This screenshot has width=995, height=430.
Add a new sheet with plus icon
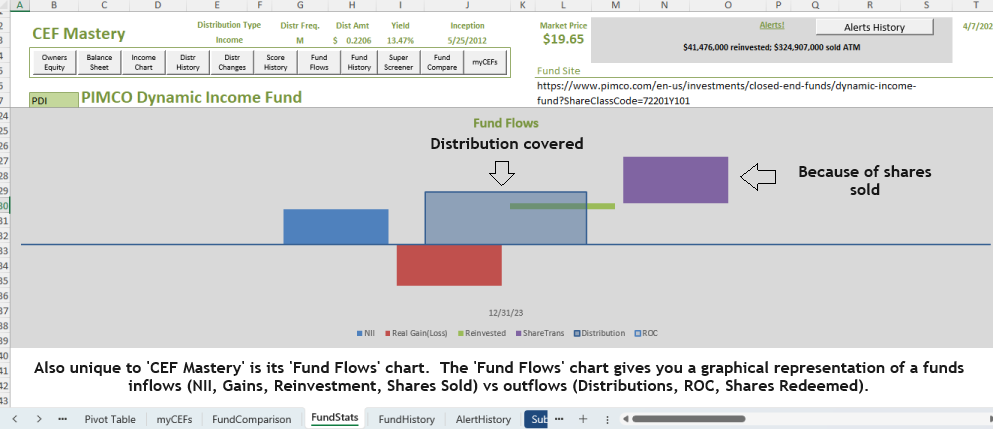tap(583, 419)
